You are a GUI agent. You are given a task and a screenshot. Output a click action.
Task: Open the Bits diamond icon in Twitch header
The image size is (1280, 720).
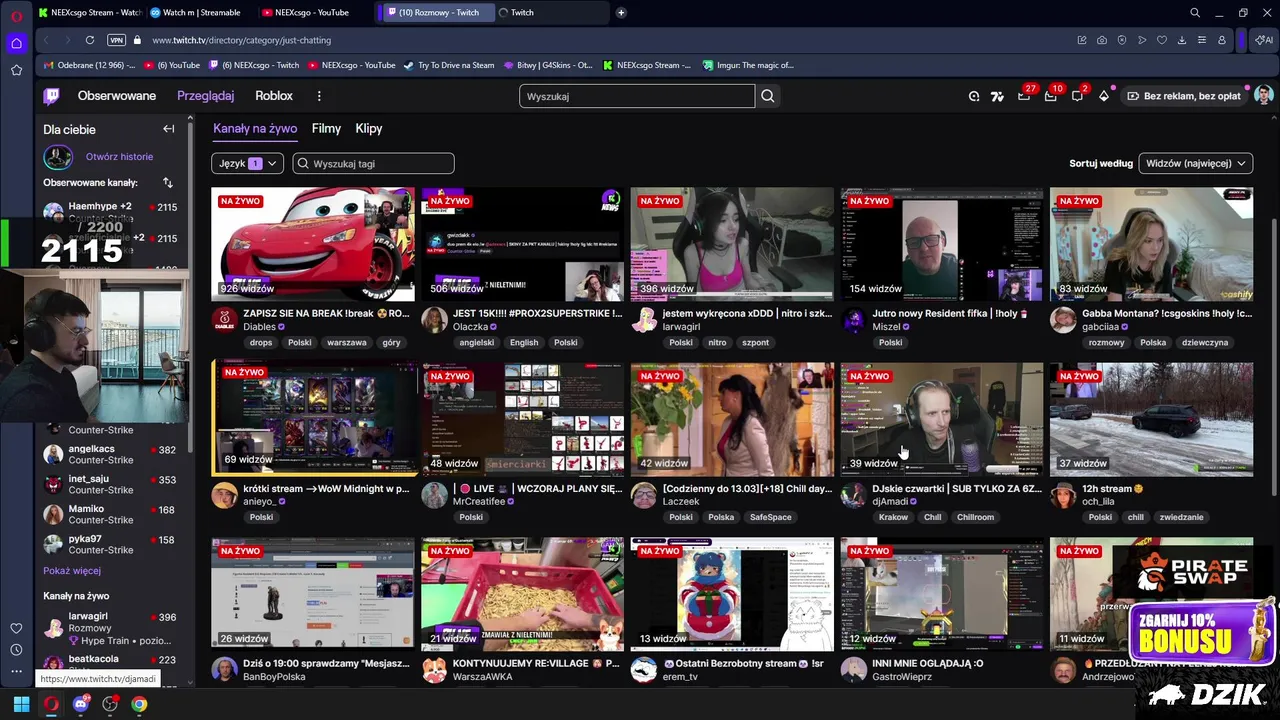pyautogui.click(x=1104, y=96)
